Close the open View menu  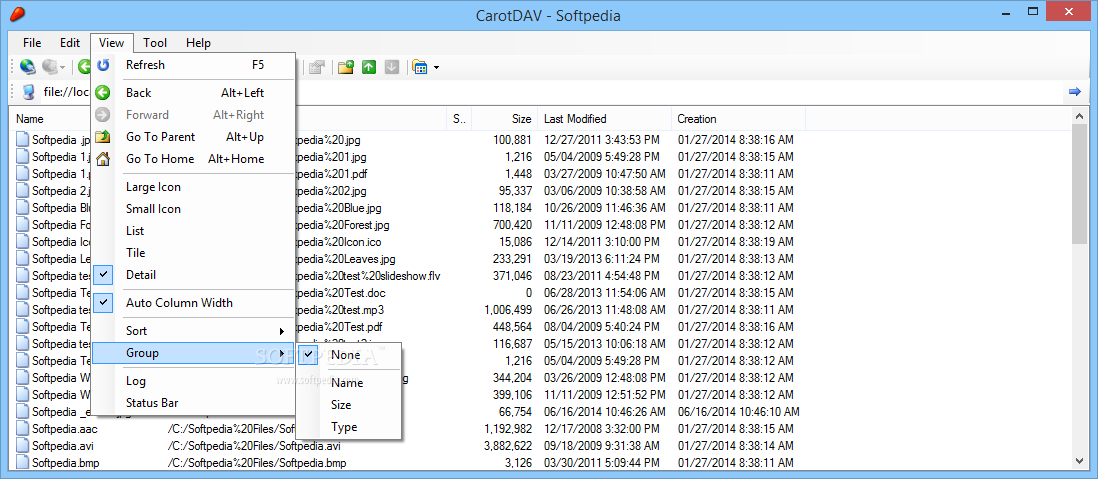[x=111, y=43]
